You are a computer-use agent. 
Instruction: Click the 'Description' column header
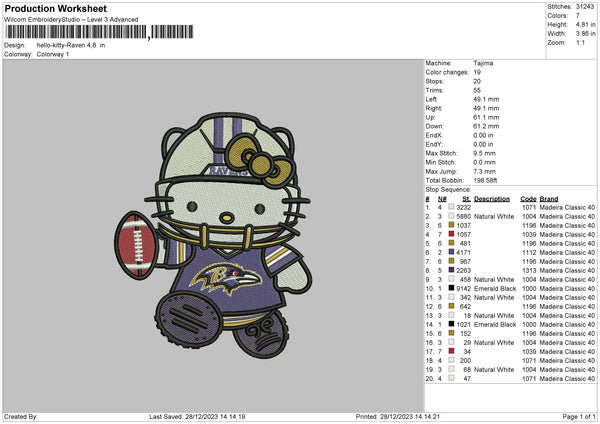[x=492, y=199]
